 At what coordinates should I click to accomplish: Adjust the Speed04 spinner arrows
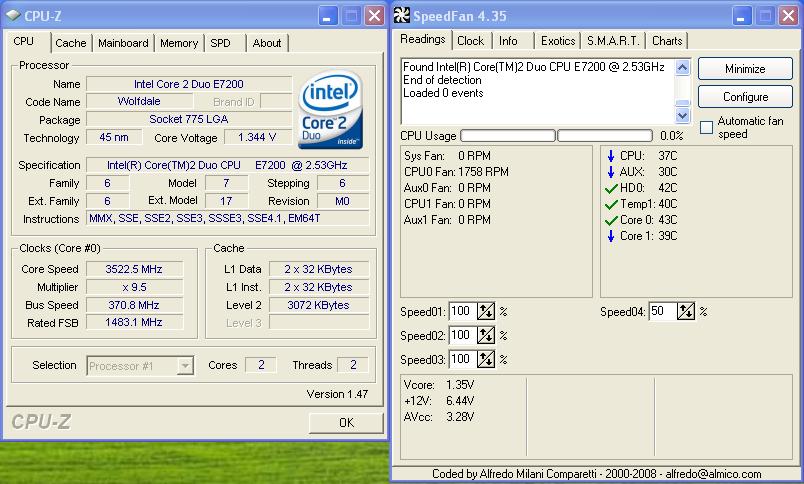[686, 312]
